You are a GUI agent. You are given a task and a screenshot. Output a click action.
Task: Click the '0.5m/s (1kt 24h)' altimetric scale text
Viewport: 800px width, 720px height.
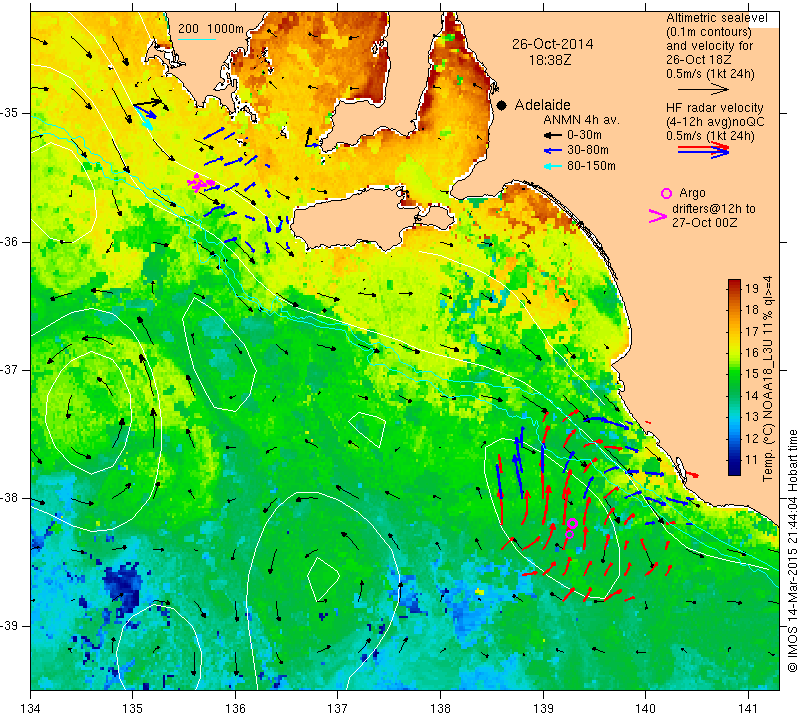point(710,73)
